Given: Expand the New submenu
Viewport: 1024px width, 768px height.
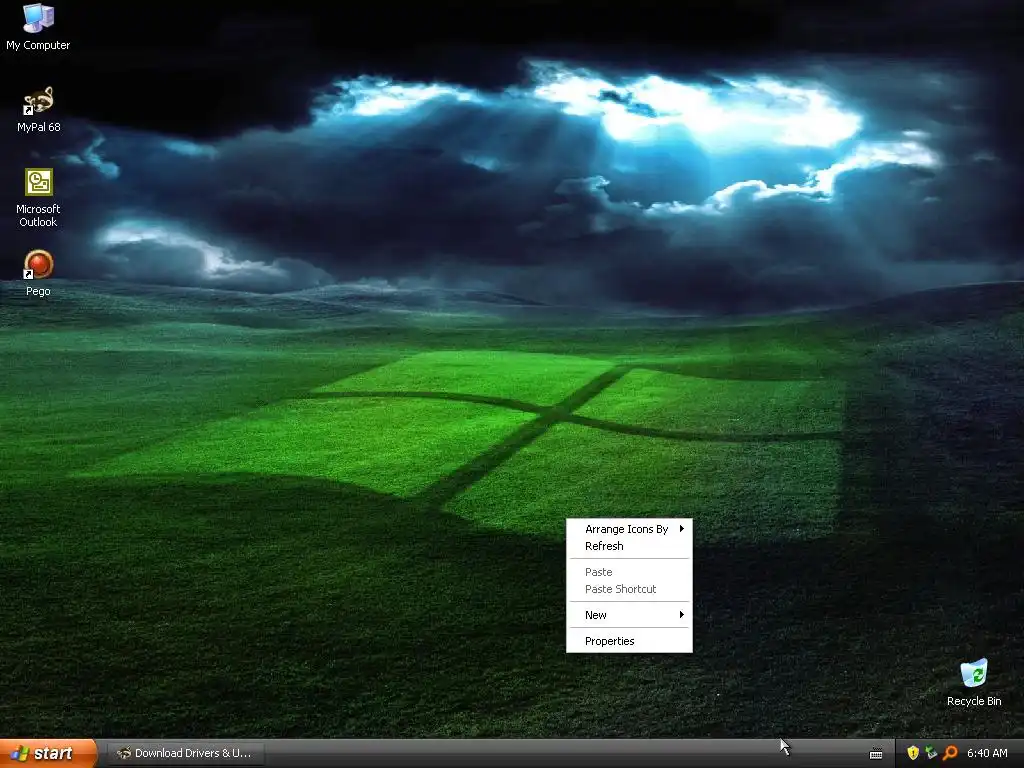Looking at the screenshot, I should tap(629, 615).
